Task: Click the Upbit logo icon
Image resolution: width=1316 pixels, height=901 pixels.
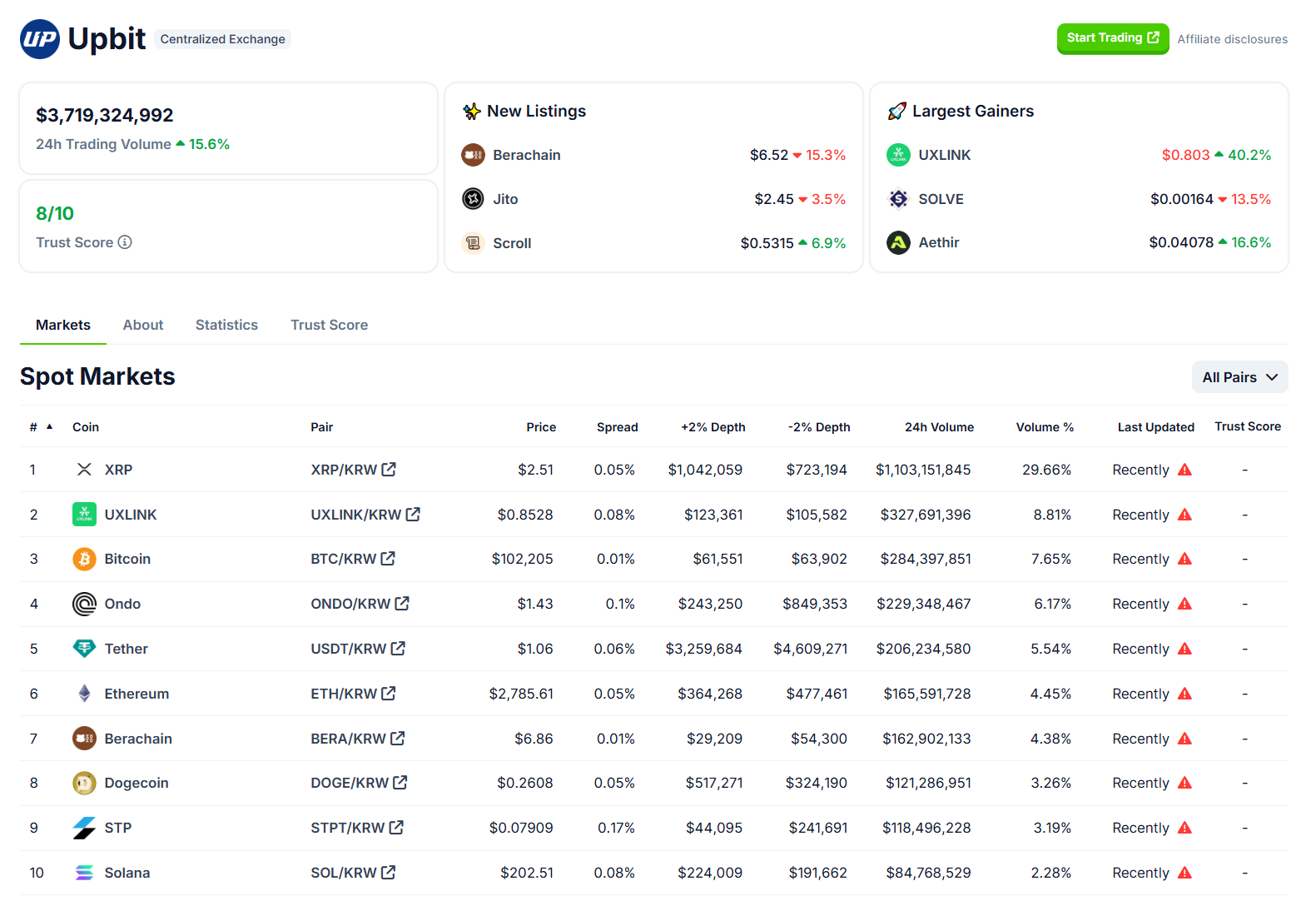Action: 40,39
